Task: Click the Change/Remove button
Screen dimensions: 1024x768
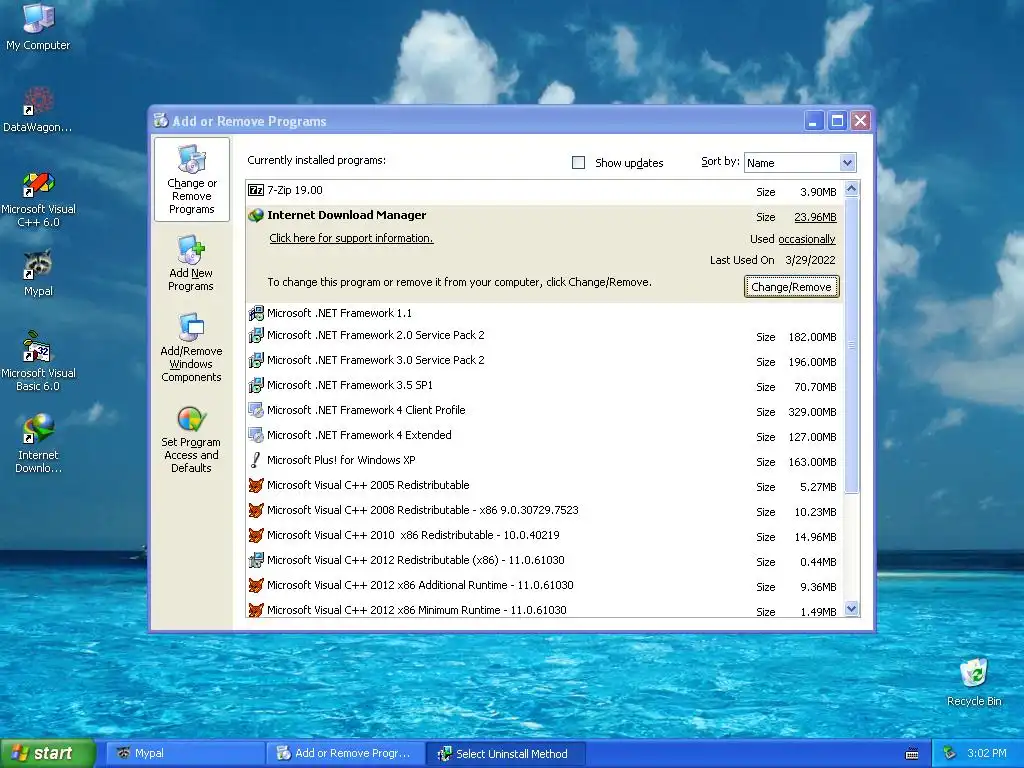Action: [x=792, y=287]
